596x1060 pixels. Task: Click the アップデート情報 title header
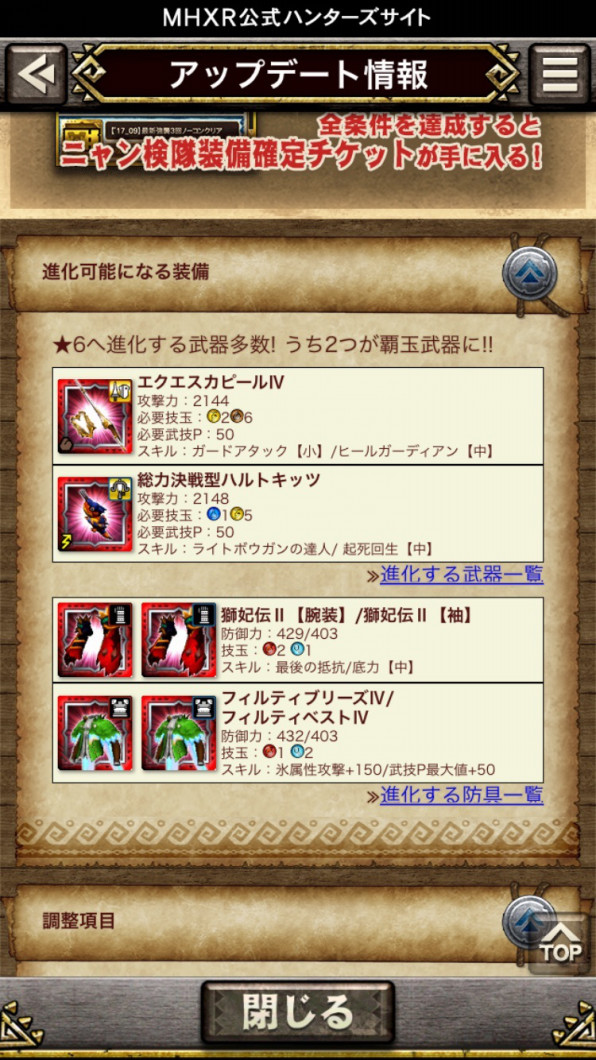coord(298,74)
